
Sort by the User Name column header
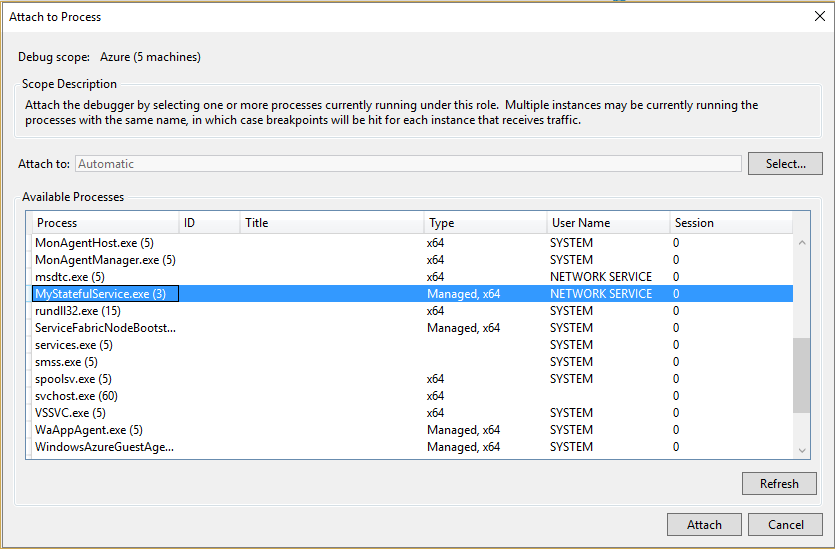(x=608, y=223)
